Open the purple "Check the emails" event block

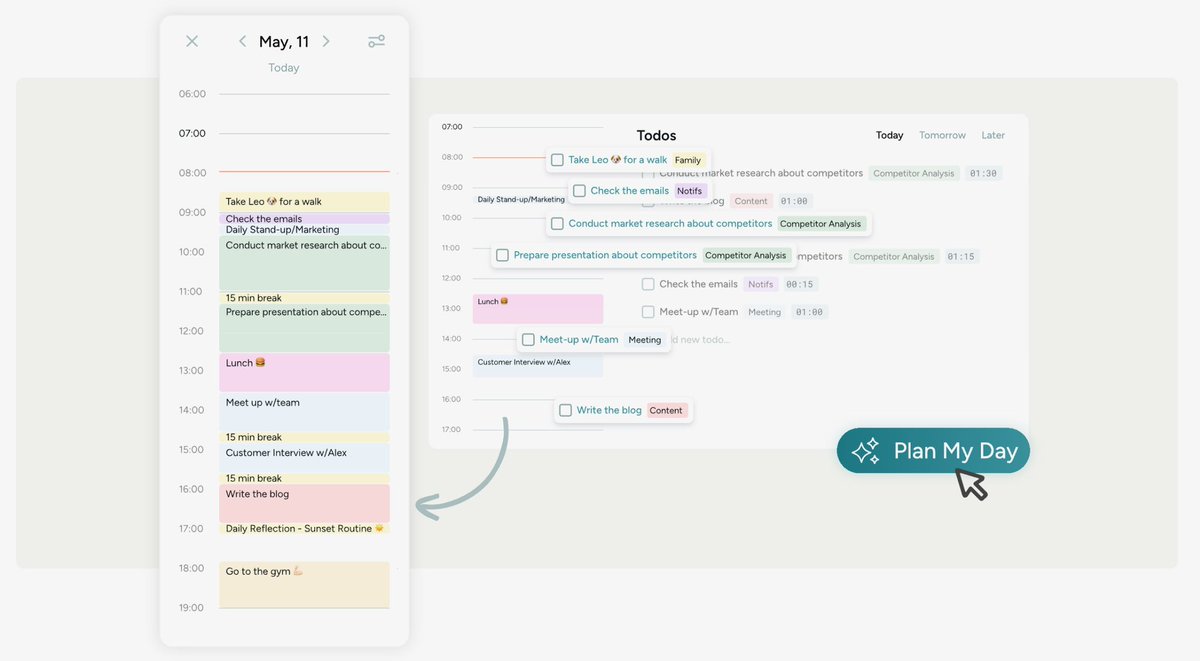point(304,218)
